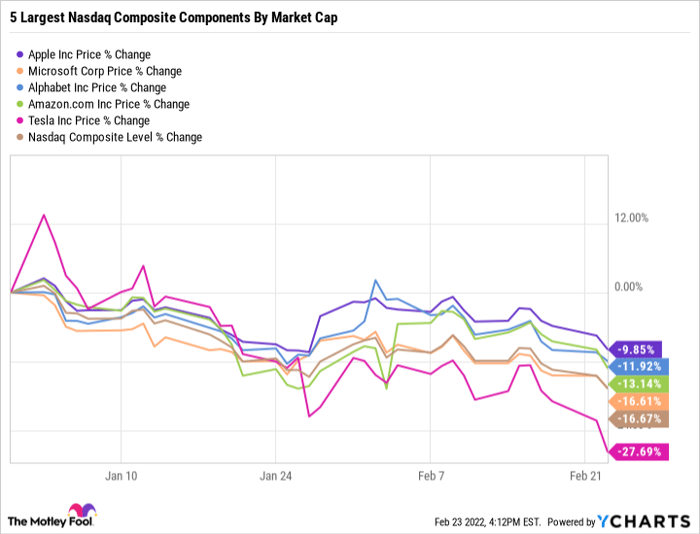Click the -13.14% Amazon end value tag
This screenshot has height=534, width=700.
pyautogui.click(x=639, y=384)
